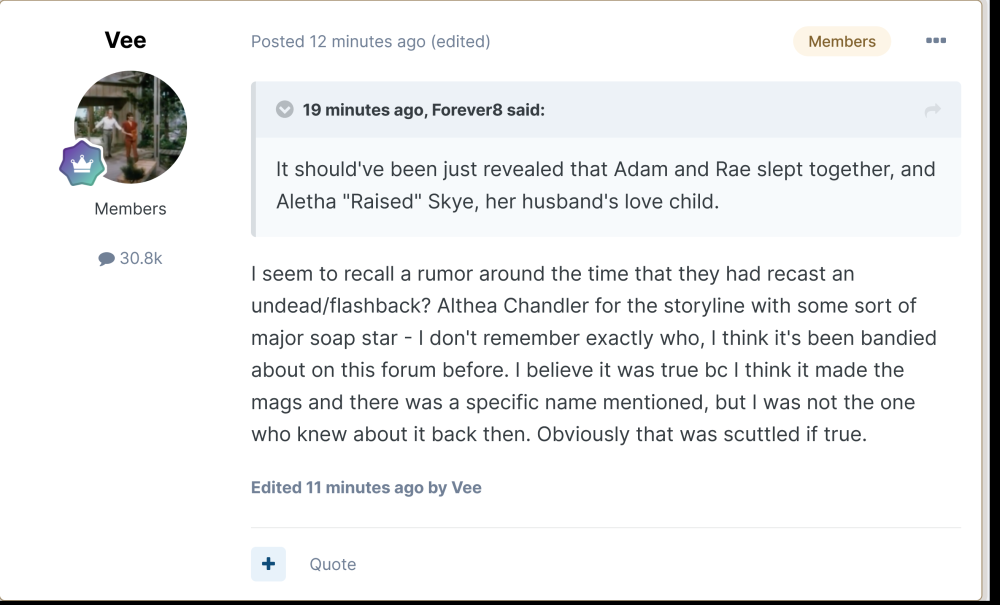Collapse the Forever8 quote with chevron toggle
Screen dimensions: 1000x605
click(x=285, y=110)
